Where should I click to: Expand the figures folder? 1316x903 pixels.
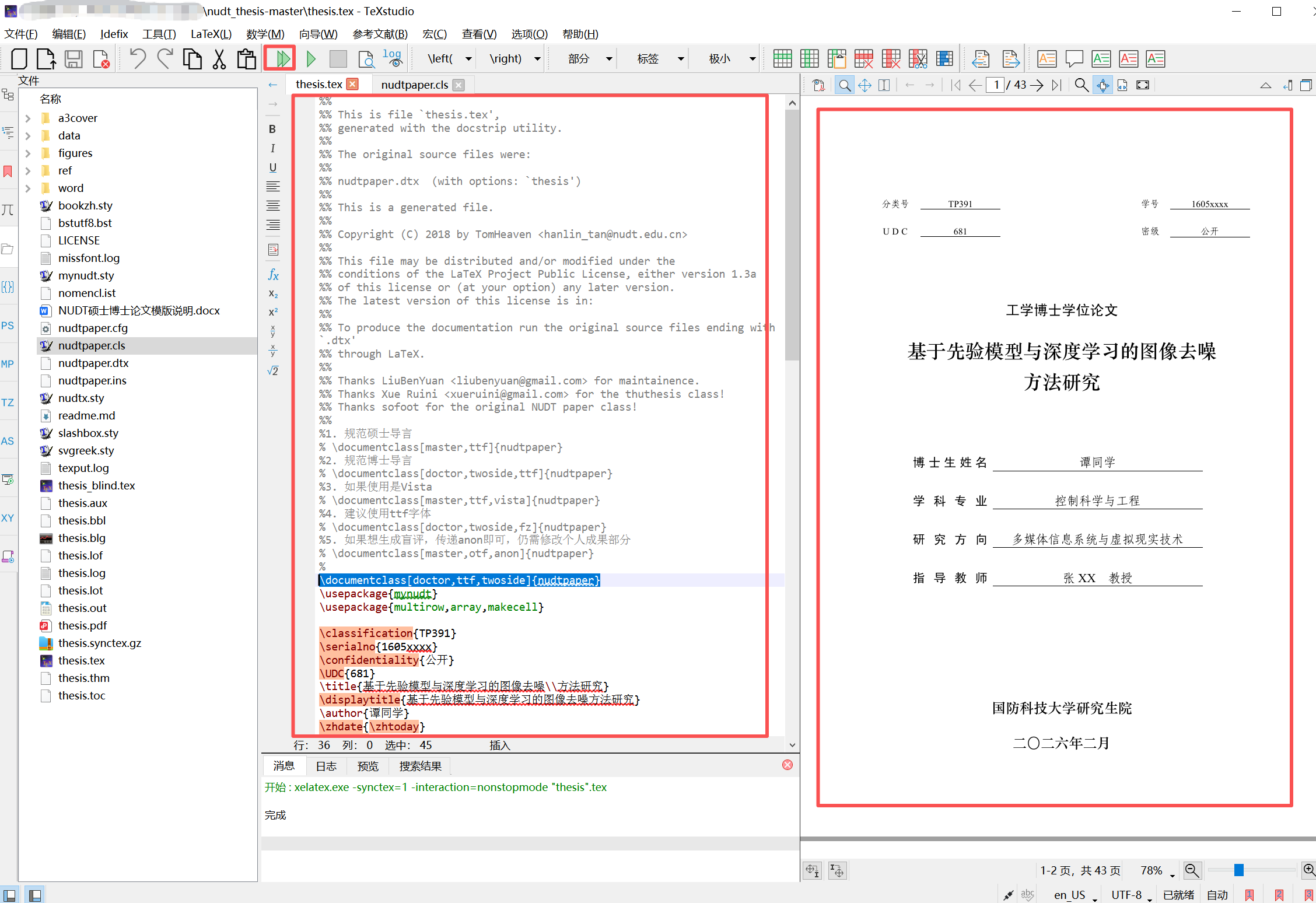pos(28,153)
